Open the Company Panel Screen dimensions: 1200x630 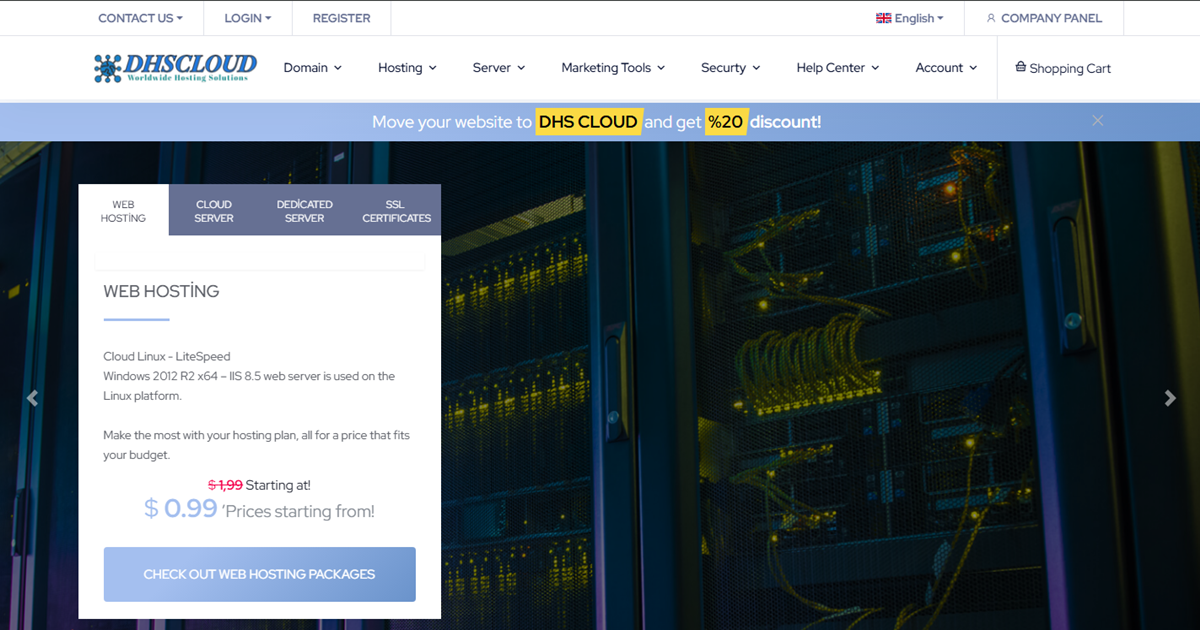click(x=1043, y=18)
